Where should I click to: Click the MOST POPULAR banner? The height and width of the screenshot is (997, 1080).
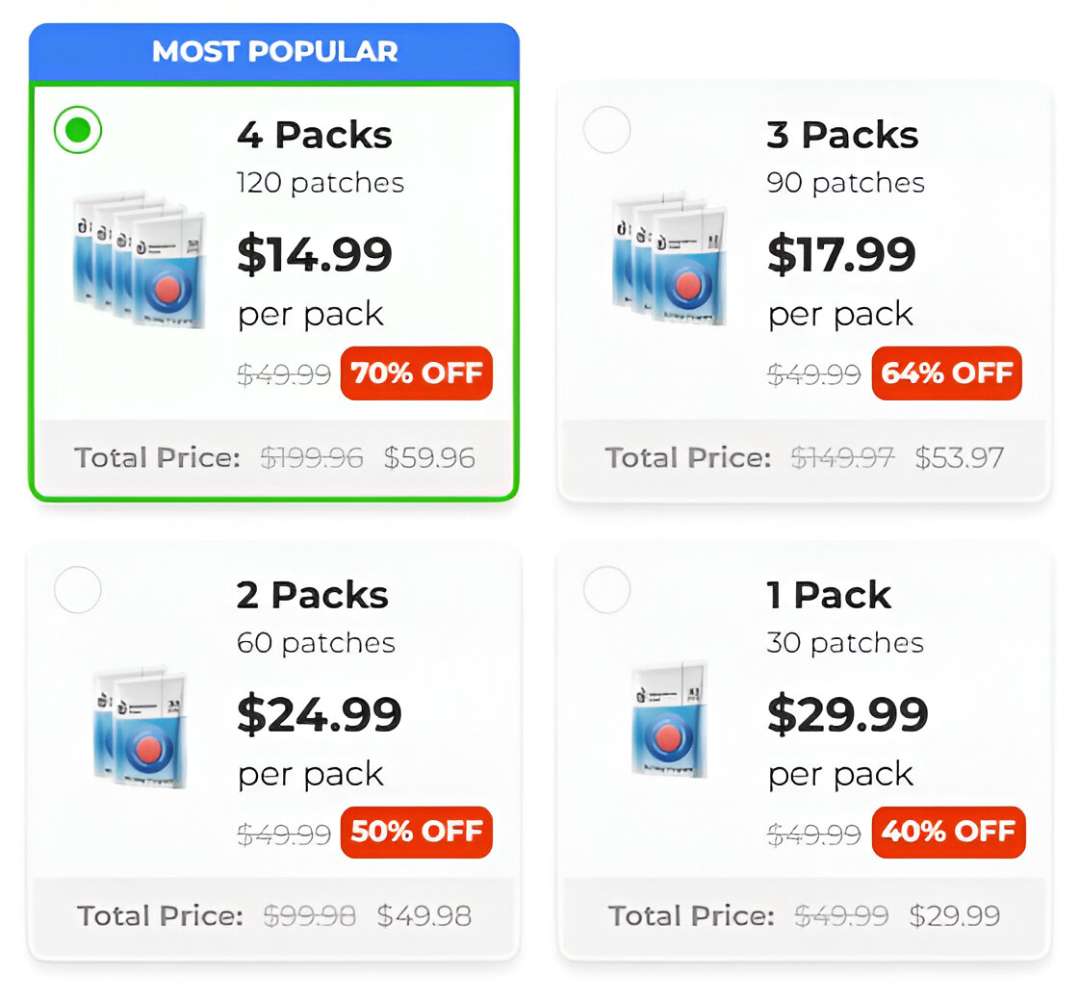(x=275, y=51)
